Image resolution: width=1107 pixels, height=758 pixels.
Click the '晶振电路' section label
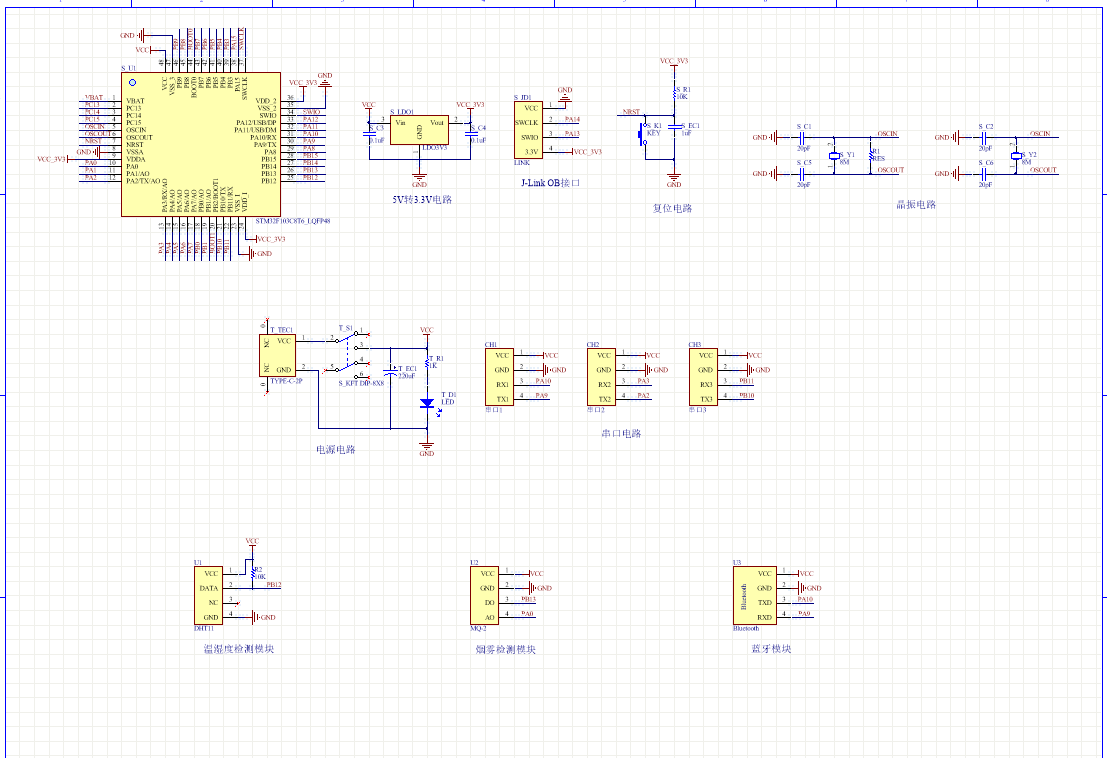[916, 204]
